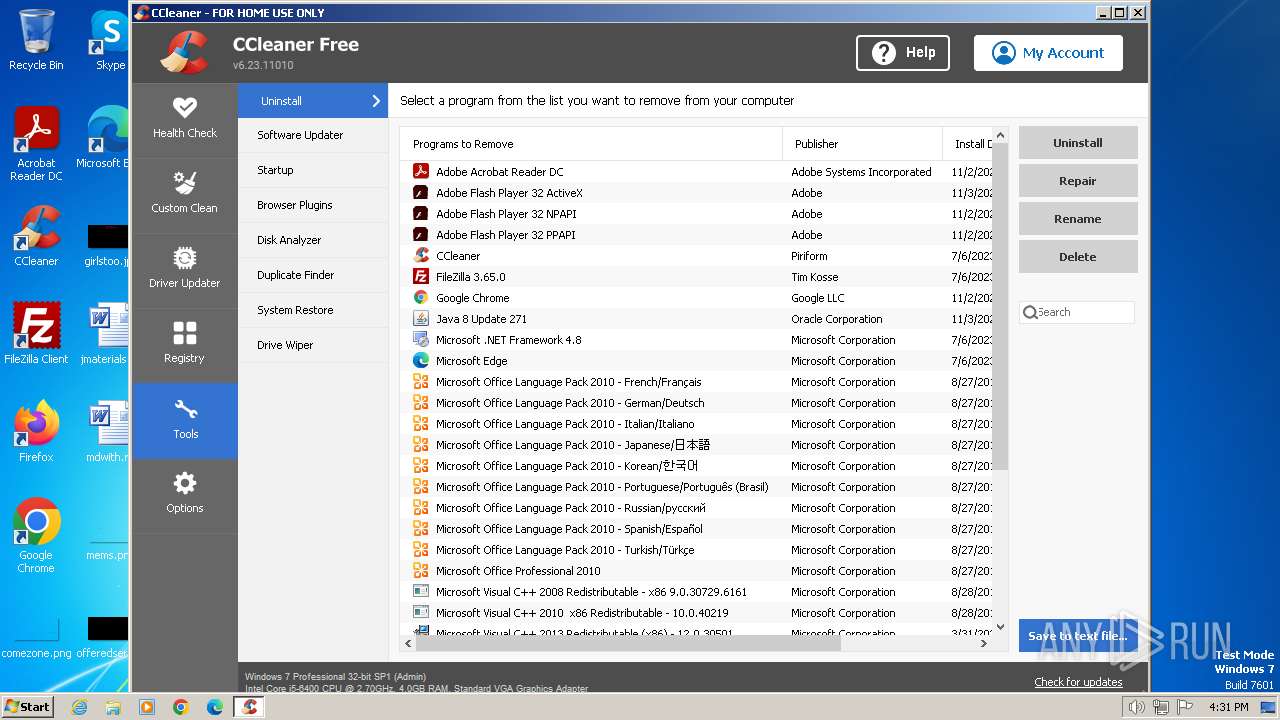
Task: Click the Delete button
Action: [1078, 257]
